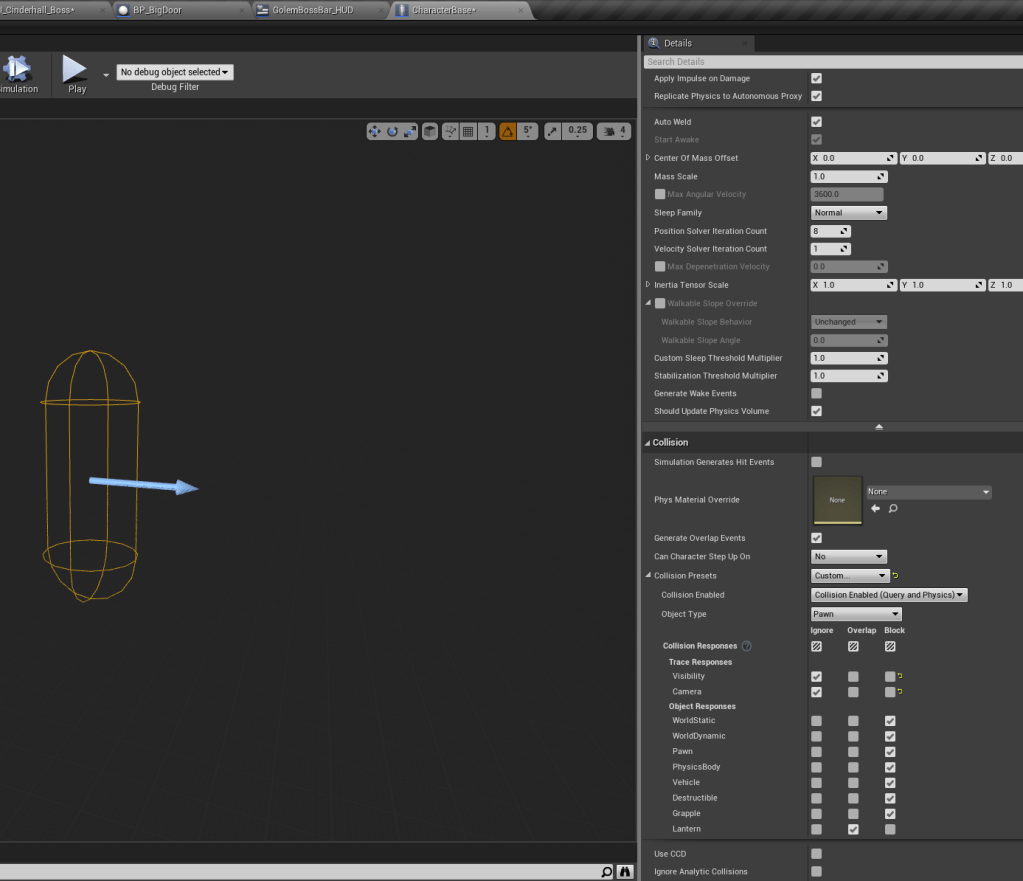
Task: Set Lantern response to Block
Action: click(890, 829)
